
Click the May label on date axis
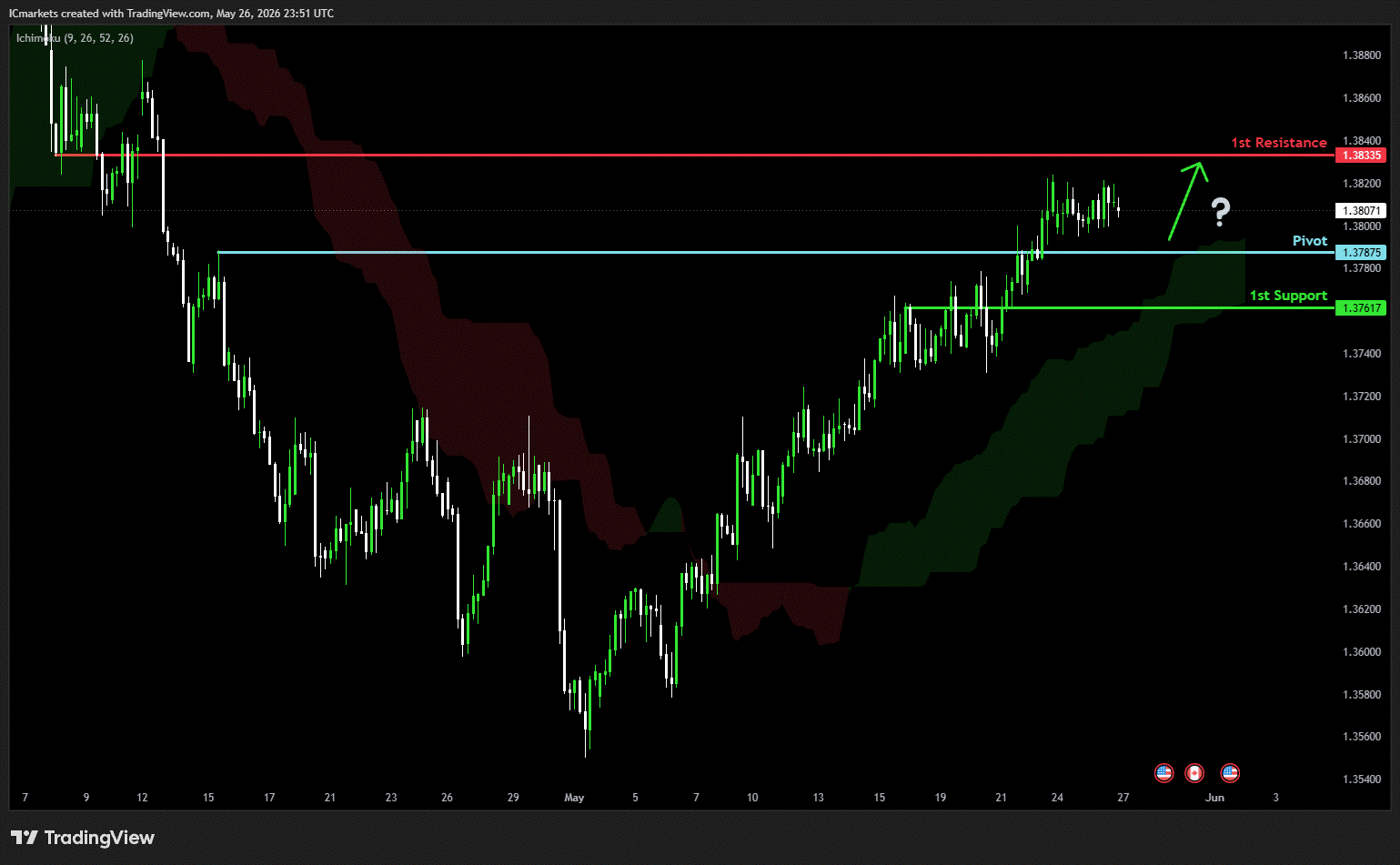click(574, 798)
